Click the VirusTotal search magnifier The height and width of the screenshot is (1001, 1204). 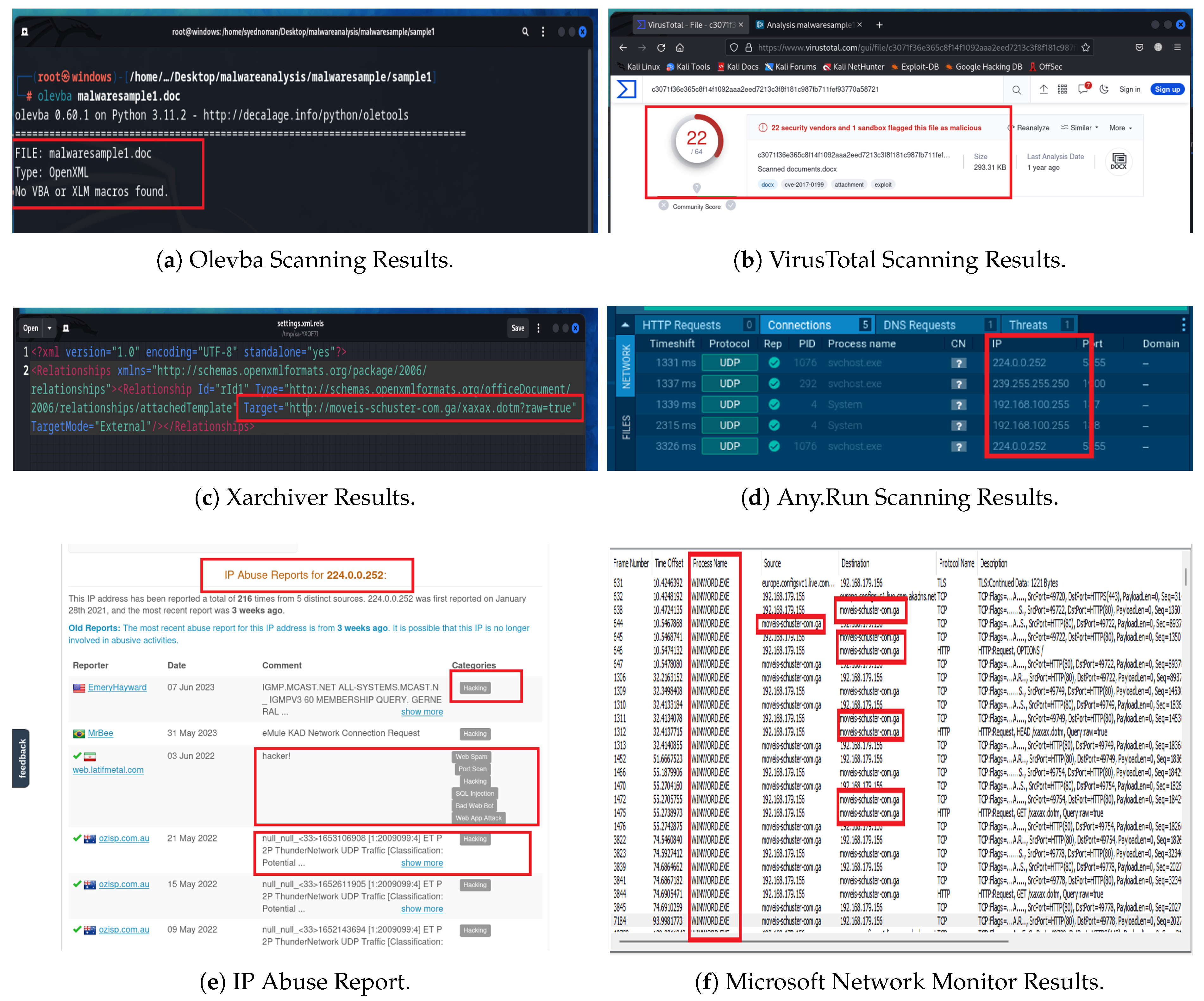click(1017, 90)
